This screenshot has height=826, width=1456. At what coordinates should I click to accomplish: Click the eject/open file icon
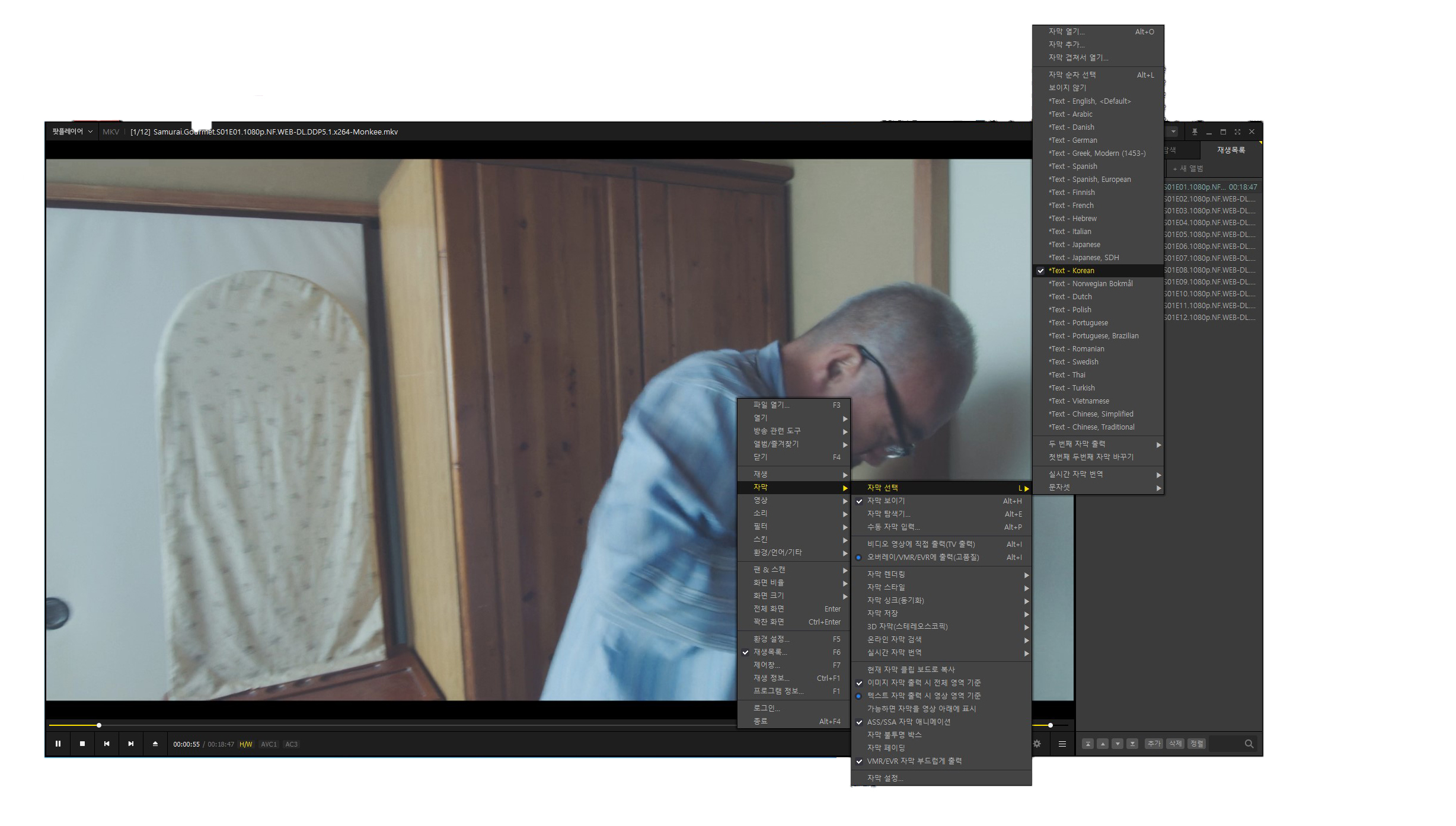click(155, 744)
